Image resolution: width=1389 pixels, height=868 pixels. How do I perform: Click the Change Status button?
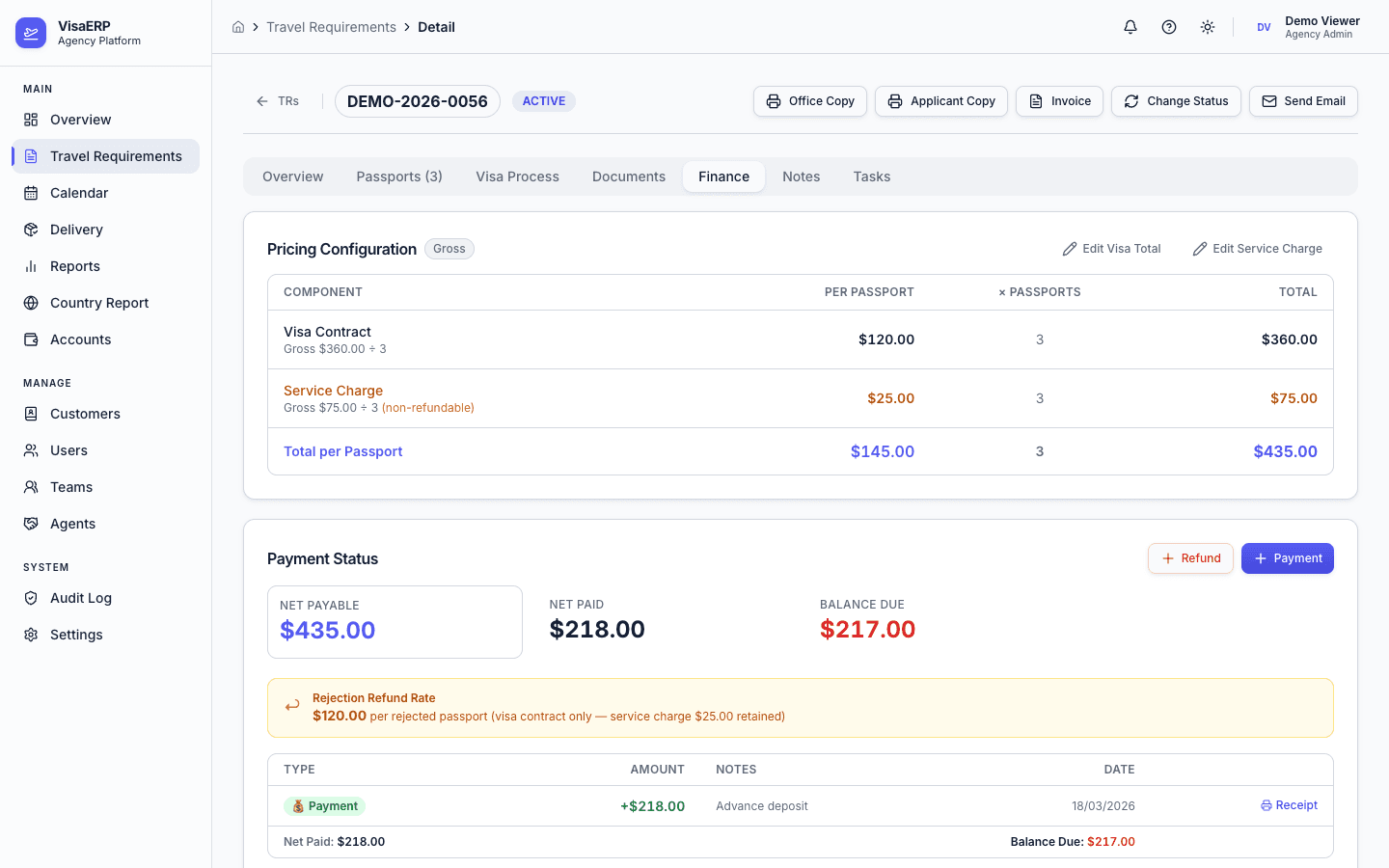(1176, 101)
